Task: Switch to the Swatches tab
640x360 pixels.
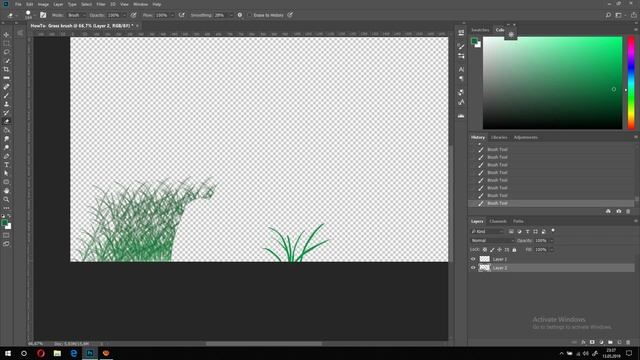Action: (480, 30)
